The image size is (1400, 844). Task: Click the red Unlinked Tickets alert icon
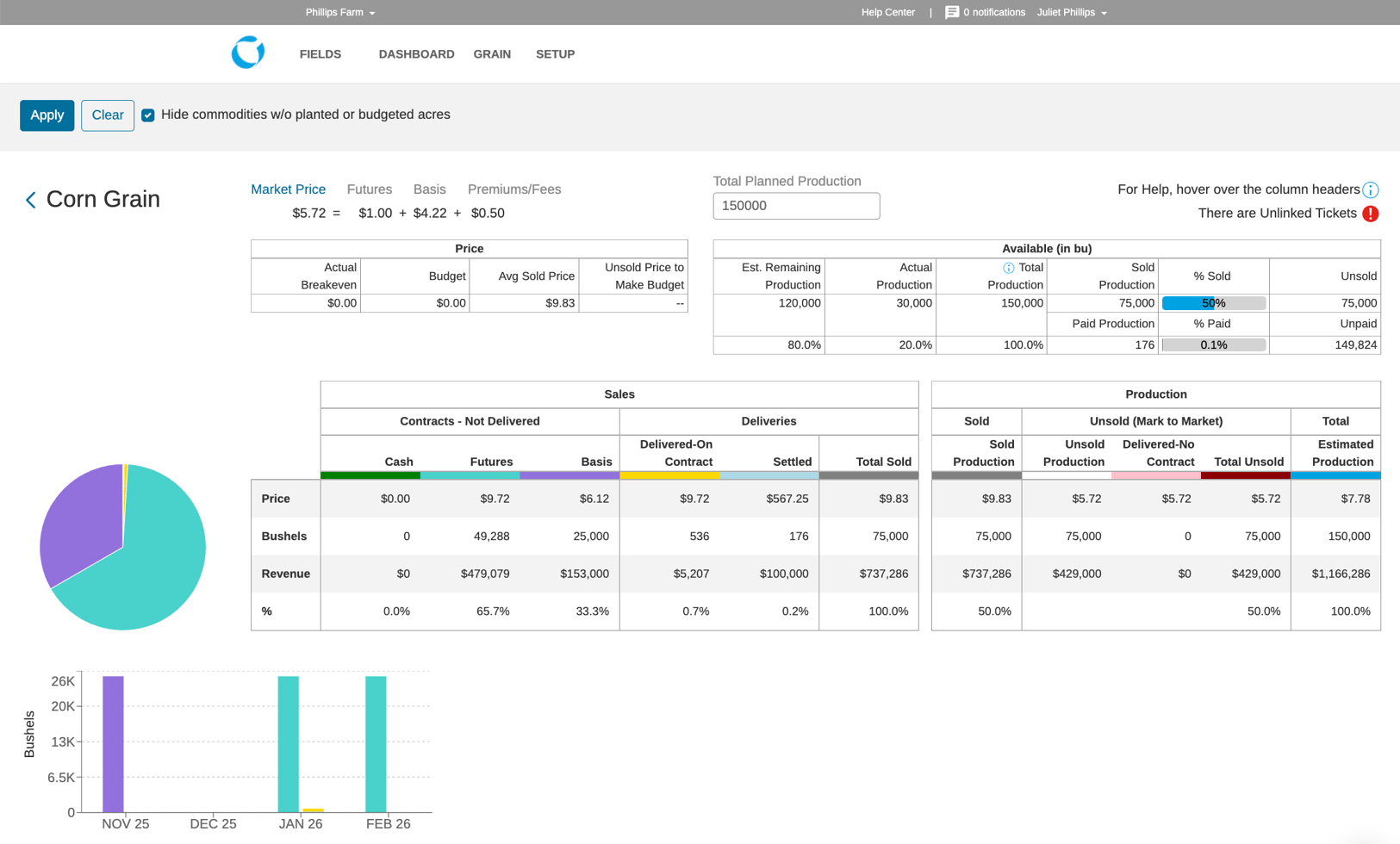coord(1371,214)
